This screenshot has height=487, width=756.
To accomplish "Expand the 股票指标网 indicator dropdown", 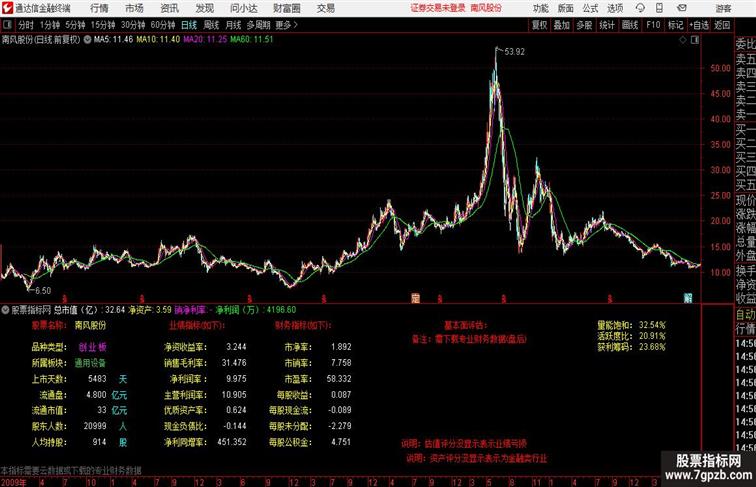I will click(5, 310).
